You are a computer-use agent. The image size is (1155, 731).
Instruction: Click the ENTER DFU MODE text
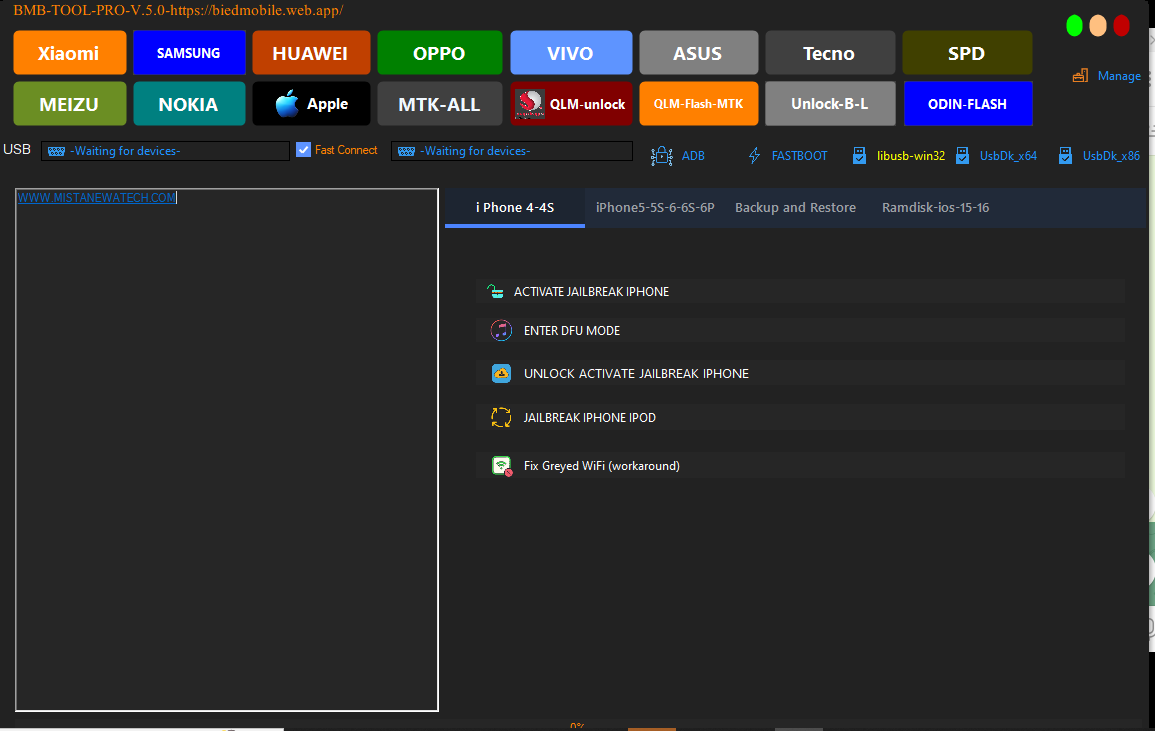click(572, 331)
